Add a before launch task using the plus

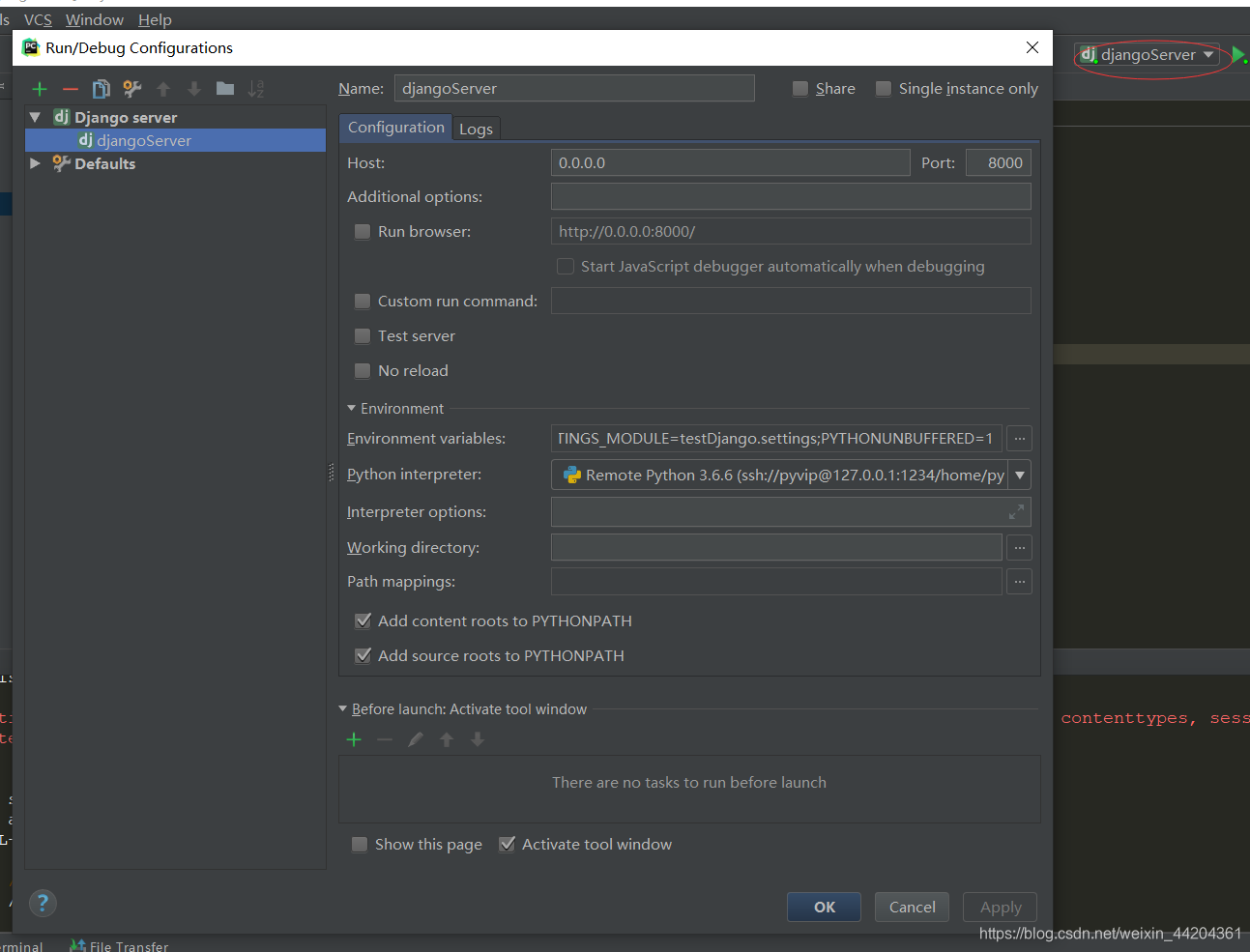[354, 739]
